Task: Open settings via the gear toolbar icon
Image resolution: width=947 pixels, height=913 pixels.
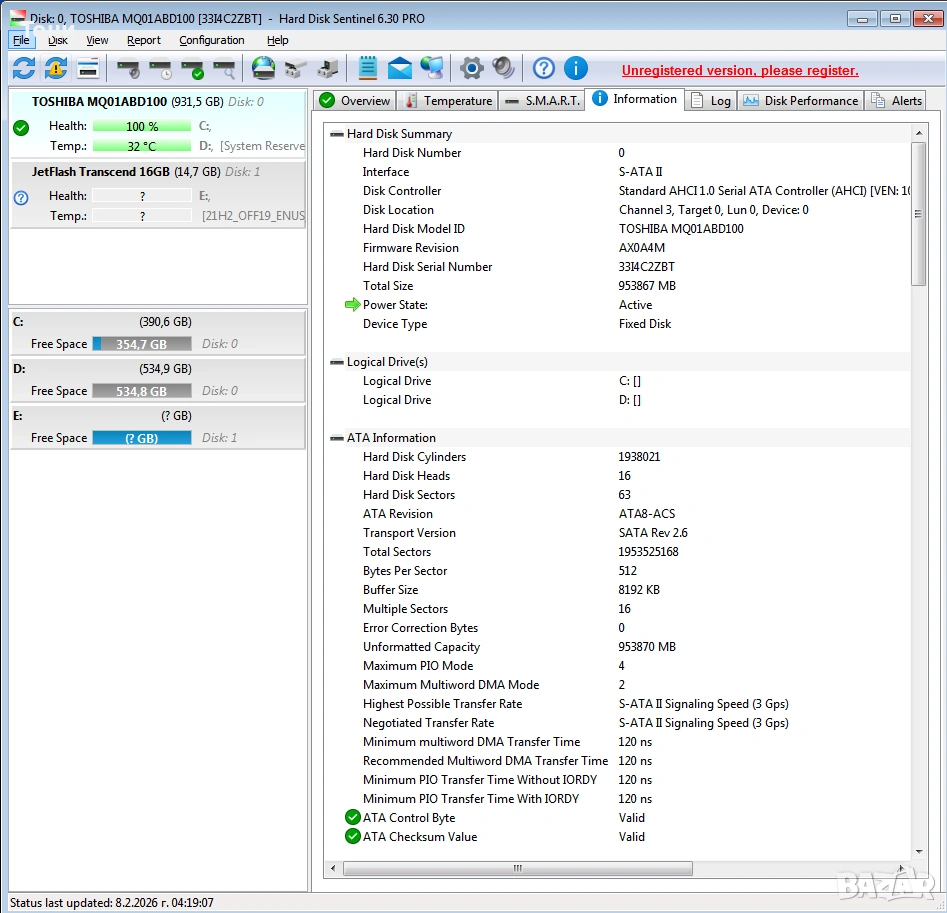Action: pos(471,68)
